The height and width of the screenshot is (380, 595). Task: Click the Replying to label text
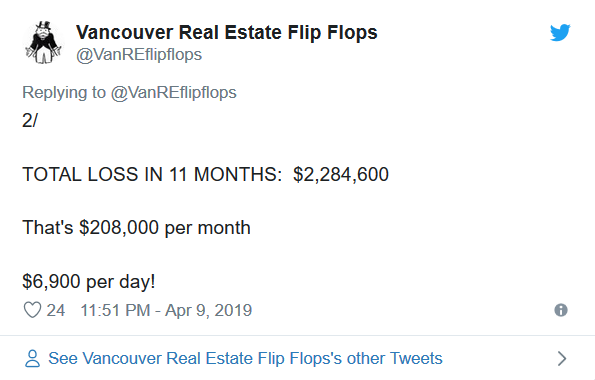pyautogui.click(x=64, y=93)
